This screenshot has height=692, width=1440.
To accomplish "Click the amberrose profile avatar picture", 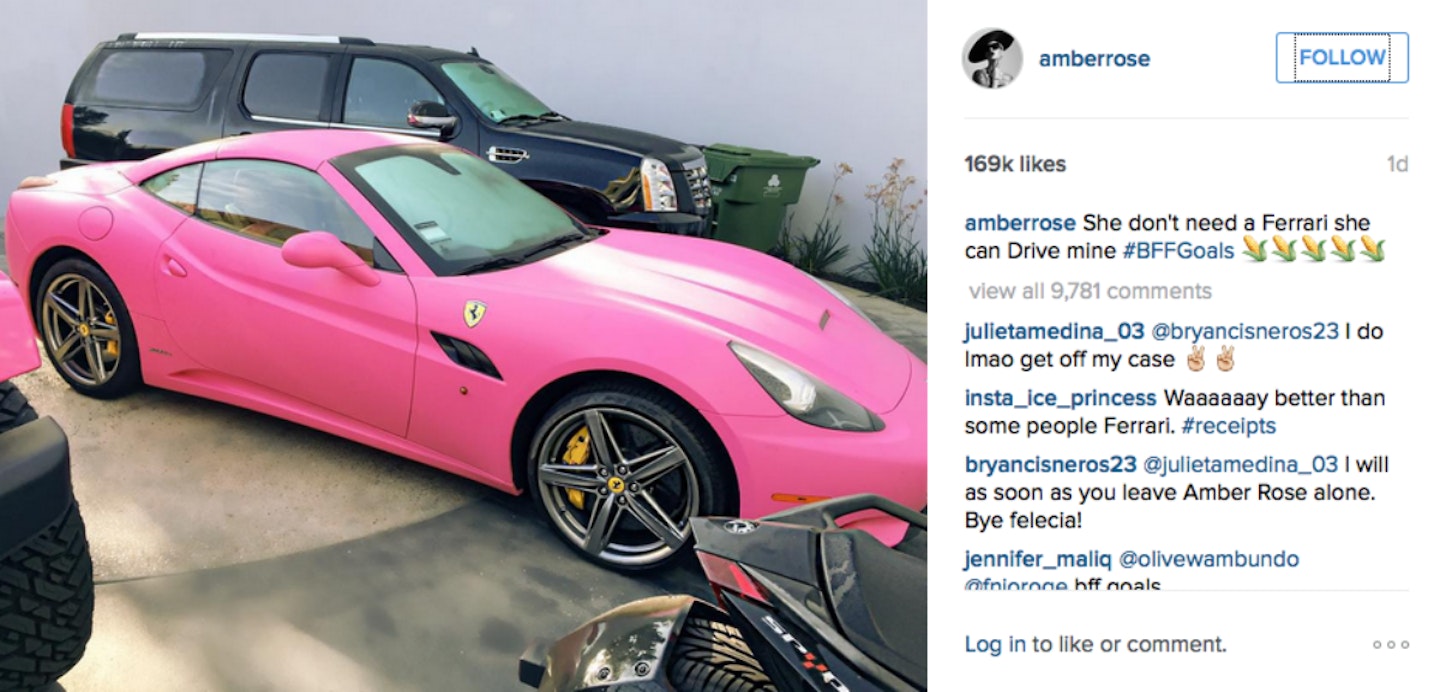I will click(x=992, y=58).
